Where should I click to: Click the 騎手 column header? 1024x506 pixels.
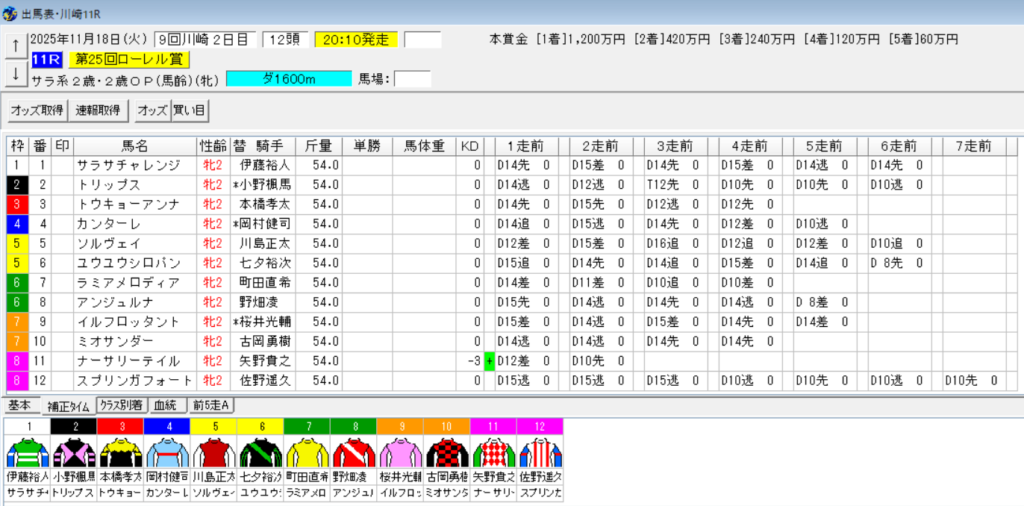(268, 146)
